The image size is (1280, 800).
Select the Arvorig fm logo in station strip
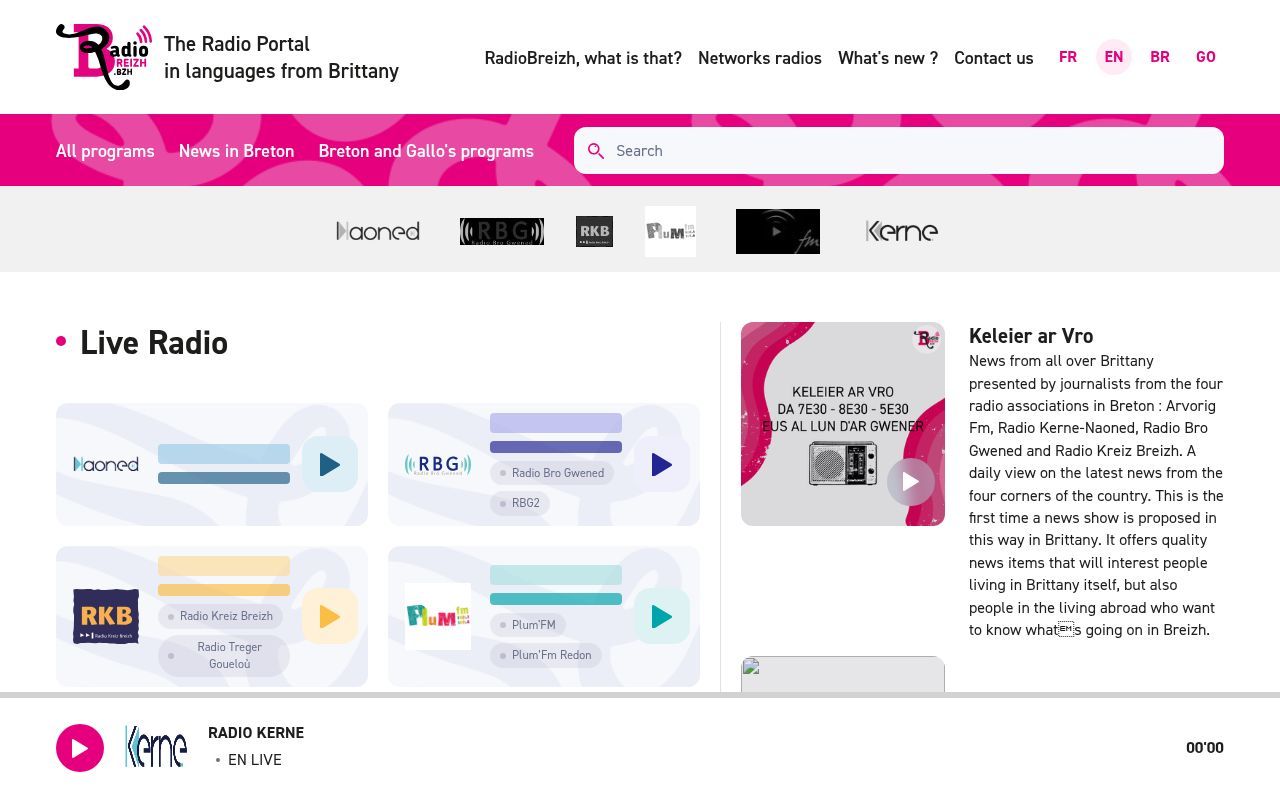778,232
